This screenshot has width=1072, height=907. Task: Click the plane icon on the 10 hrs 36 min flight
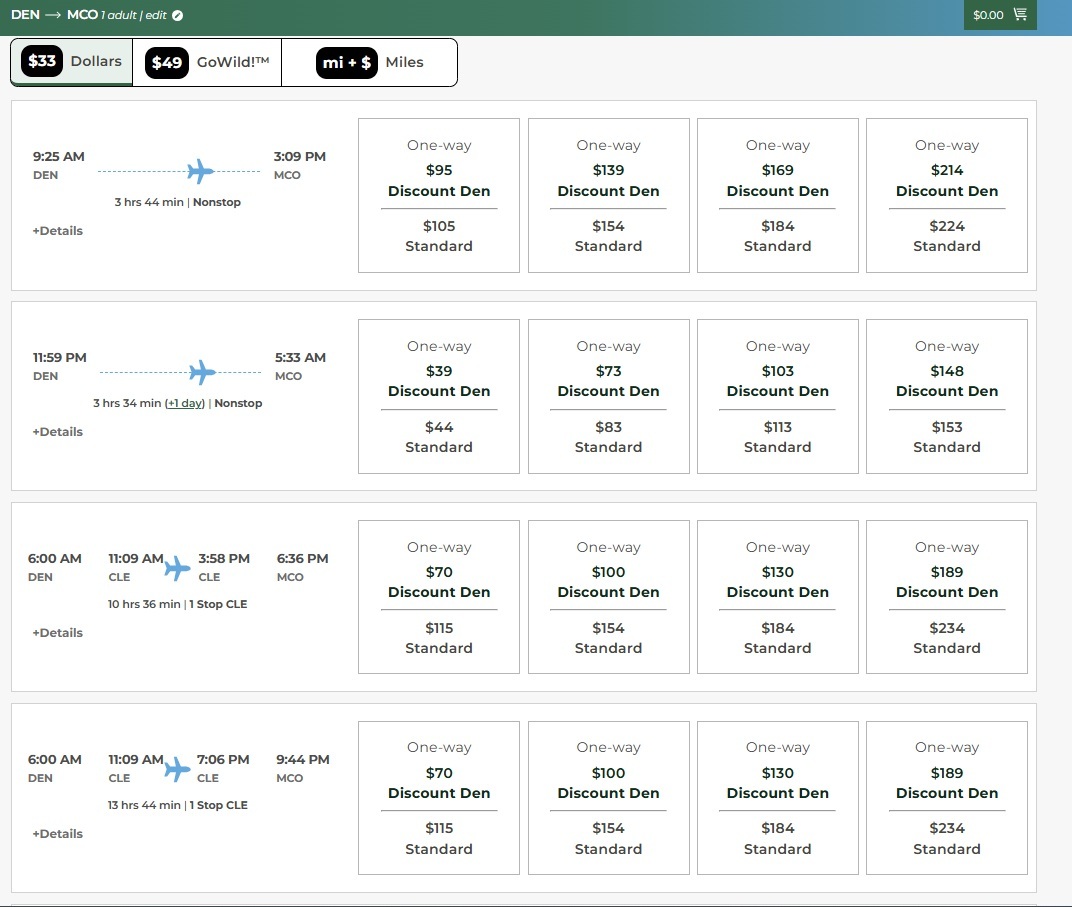[177, 568]
